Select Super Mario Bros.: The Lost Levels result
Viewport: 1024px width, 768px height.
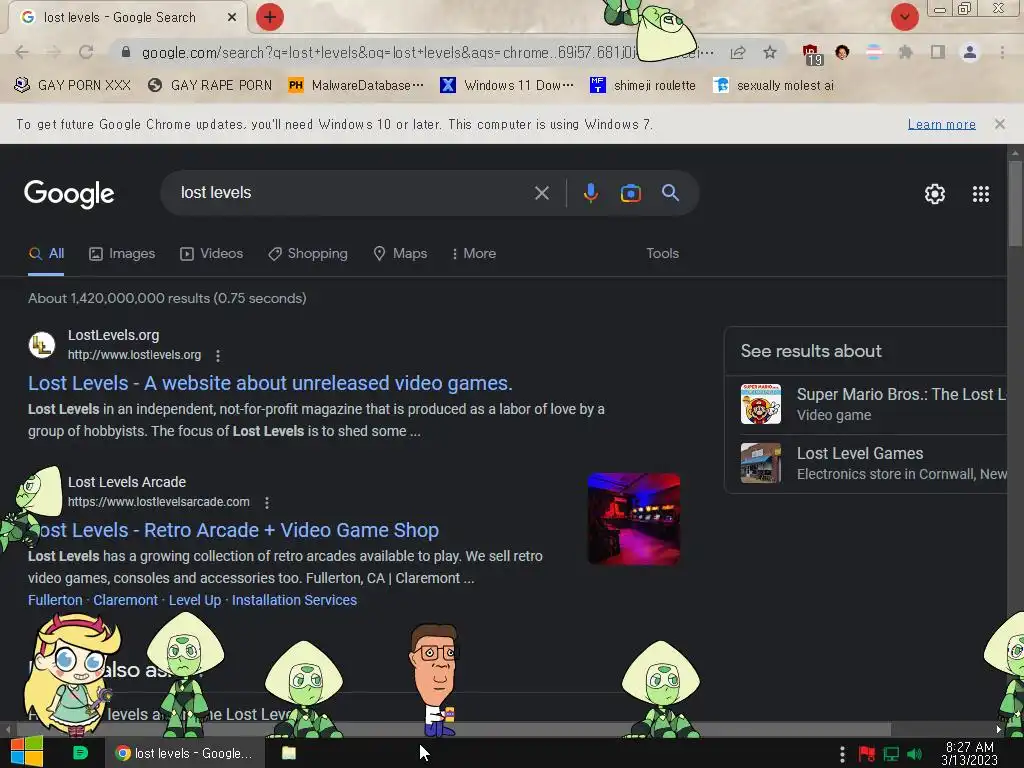click(x=867, y=404)
